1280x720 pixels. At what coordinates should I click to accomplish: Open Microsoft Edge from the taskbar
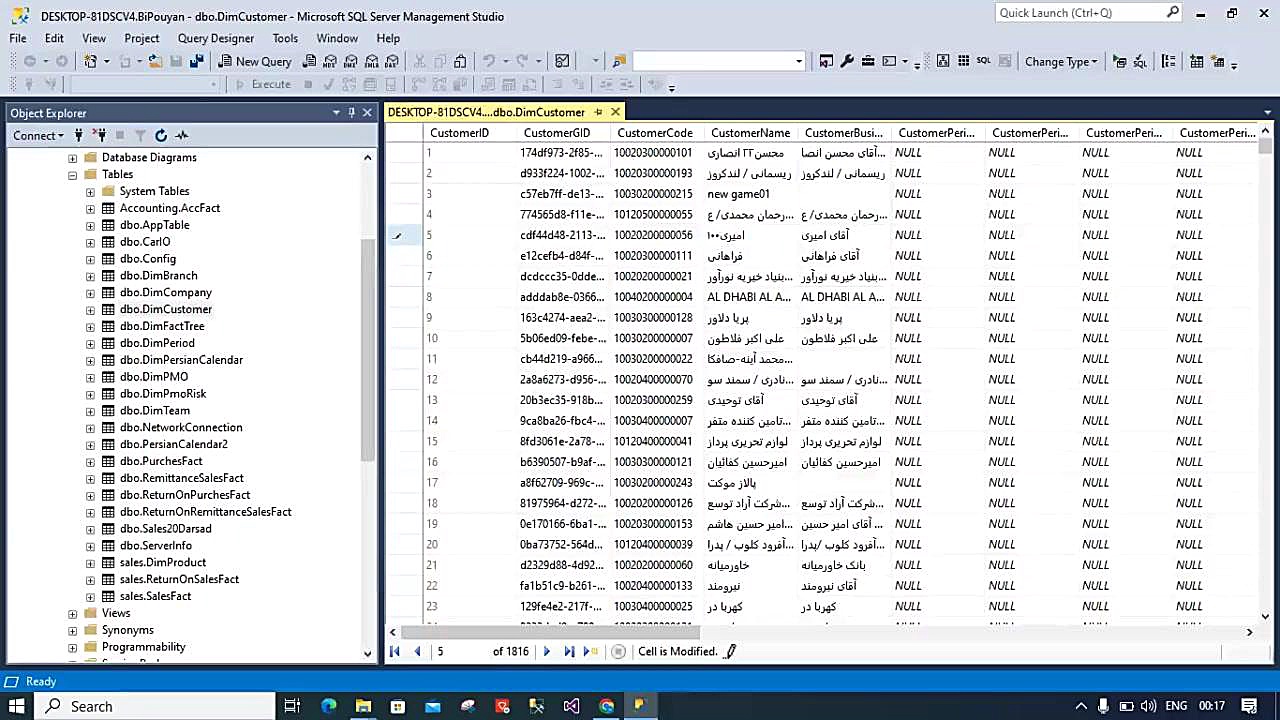coord(329,706)
